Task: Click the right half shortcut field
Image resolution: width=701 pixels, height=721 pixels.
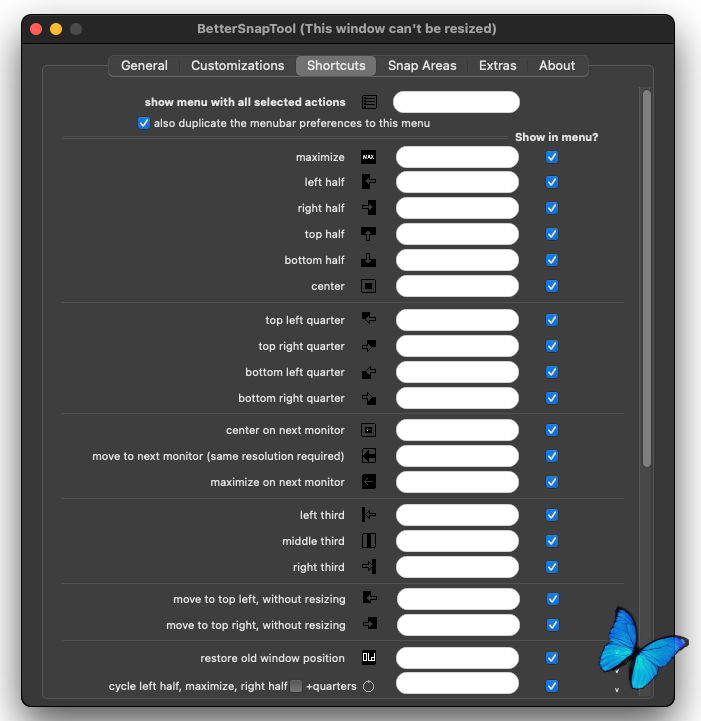Action: [x=457, y=208]
